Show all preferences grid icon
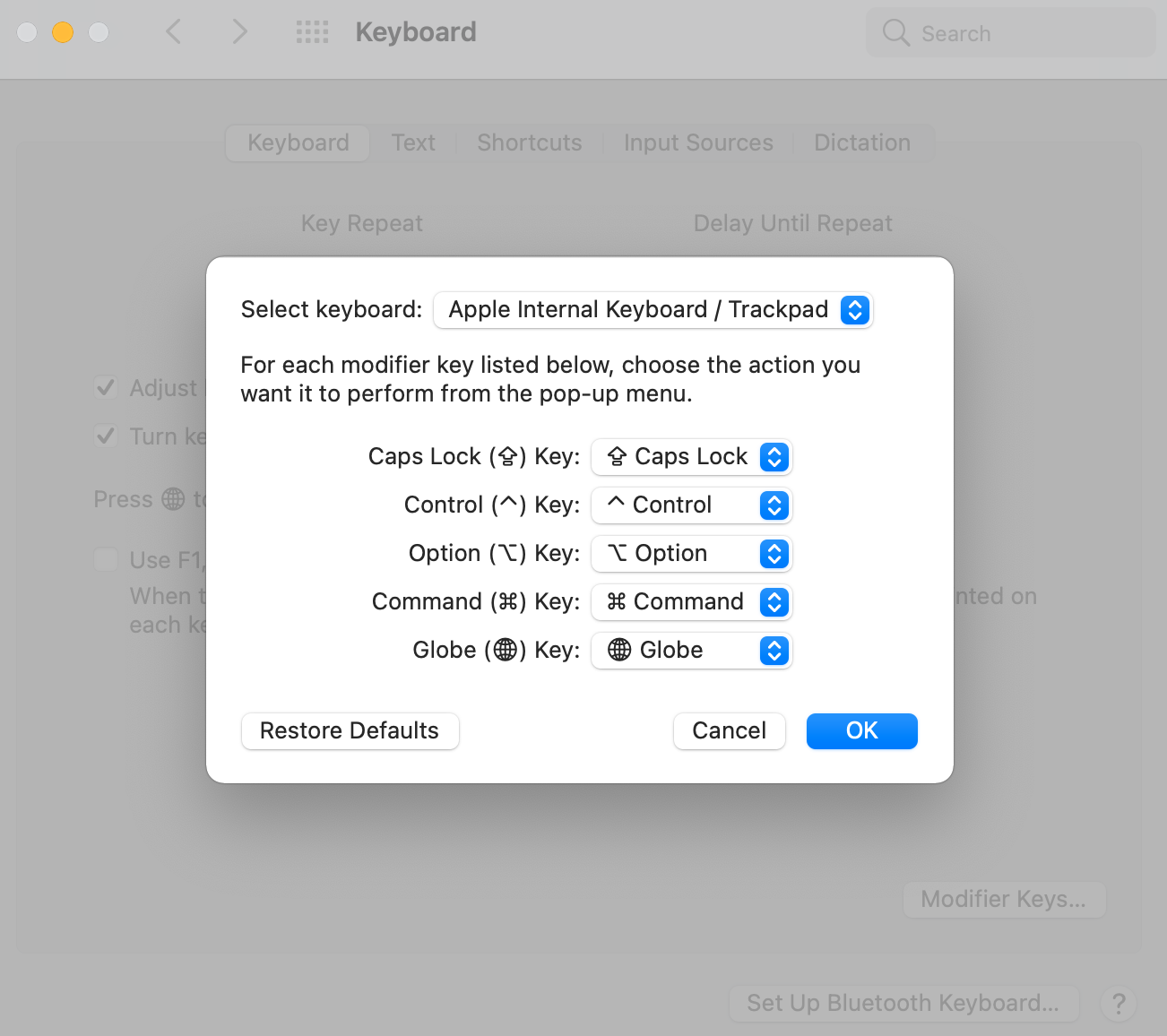This screenshot has height=1036, width=1167. point(313,32)
